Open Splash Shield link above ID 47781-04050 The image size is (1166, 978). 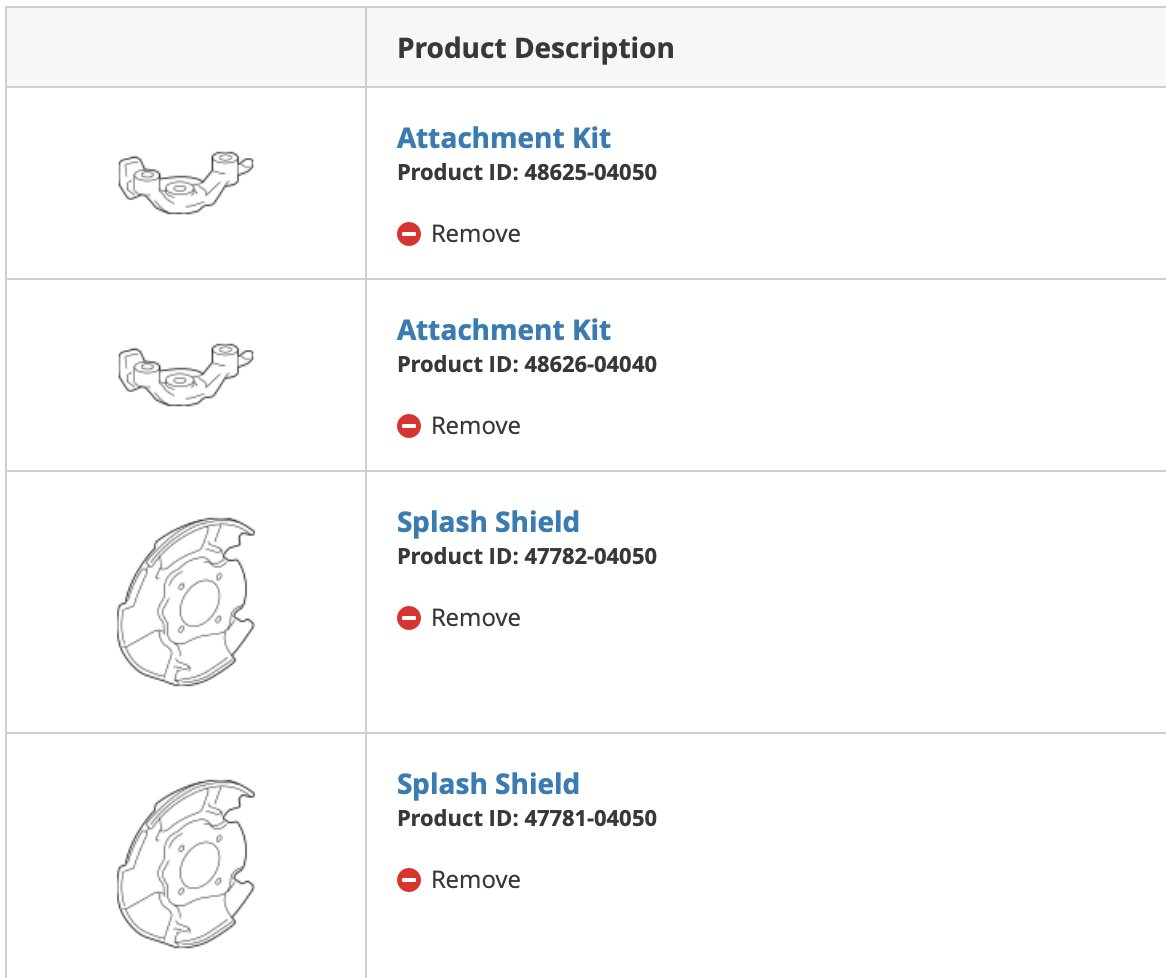click(x=488, y=783)
